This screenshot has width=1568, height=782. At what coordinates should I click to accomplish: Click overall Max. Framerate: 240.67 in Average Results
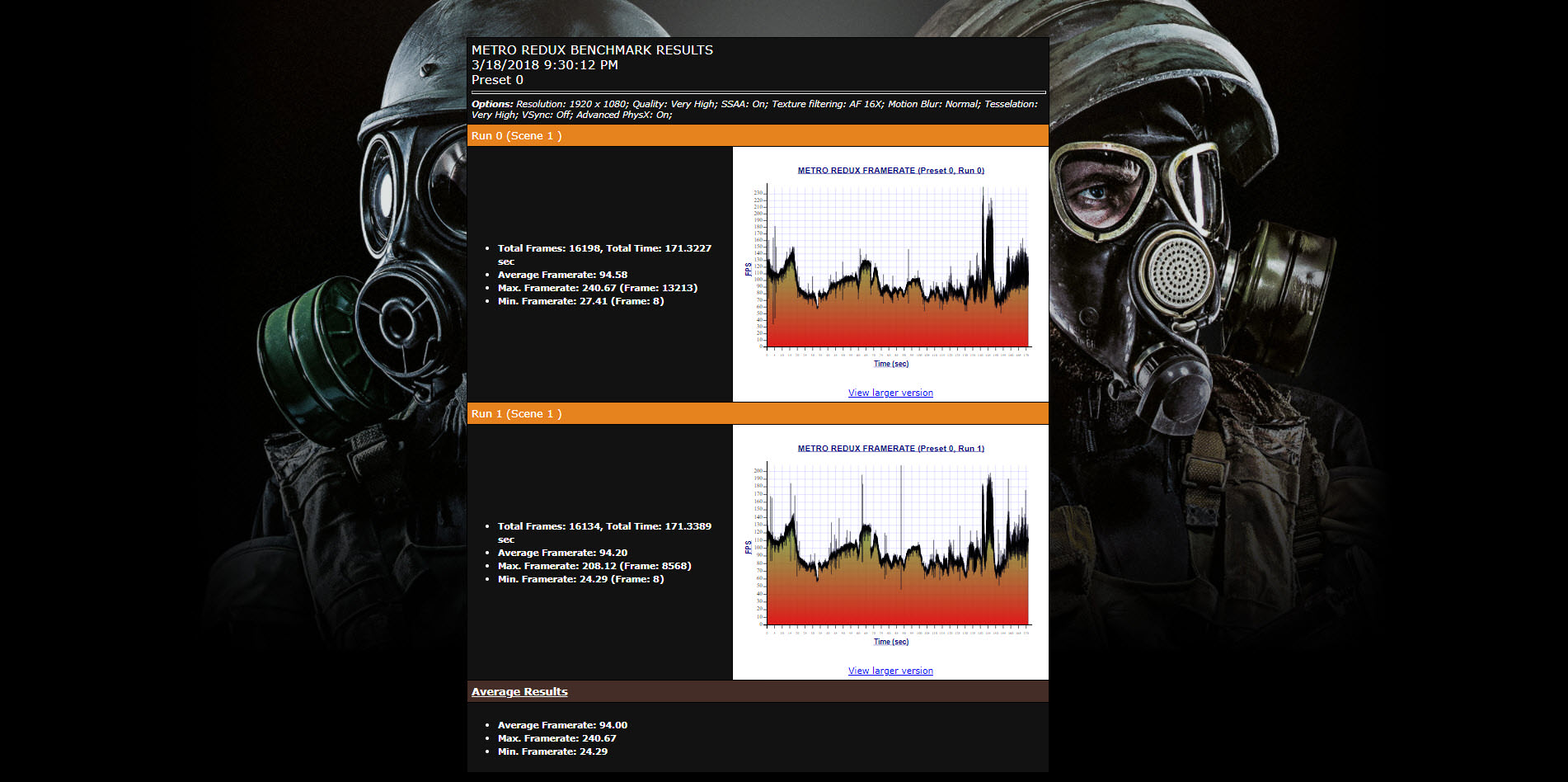[556, 738]
